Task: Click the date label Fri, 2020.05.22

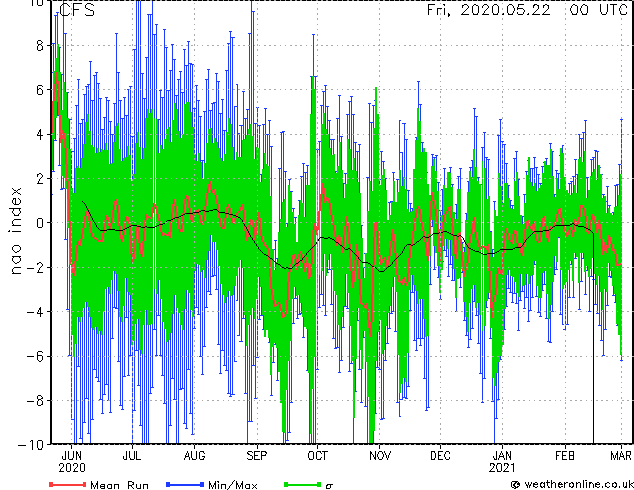Action: [x=488, y=10]
